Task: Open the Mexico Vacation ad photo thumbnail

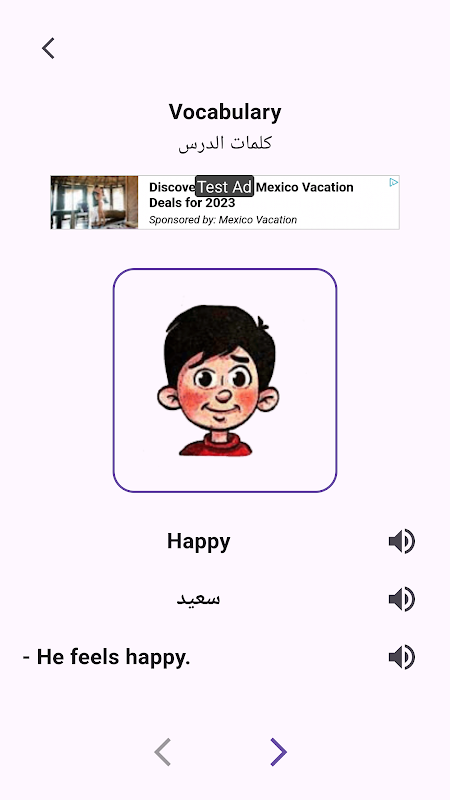Action: click(94, 202)
